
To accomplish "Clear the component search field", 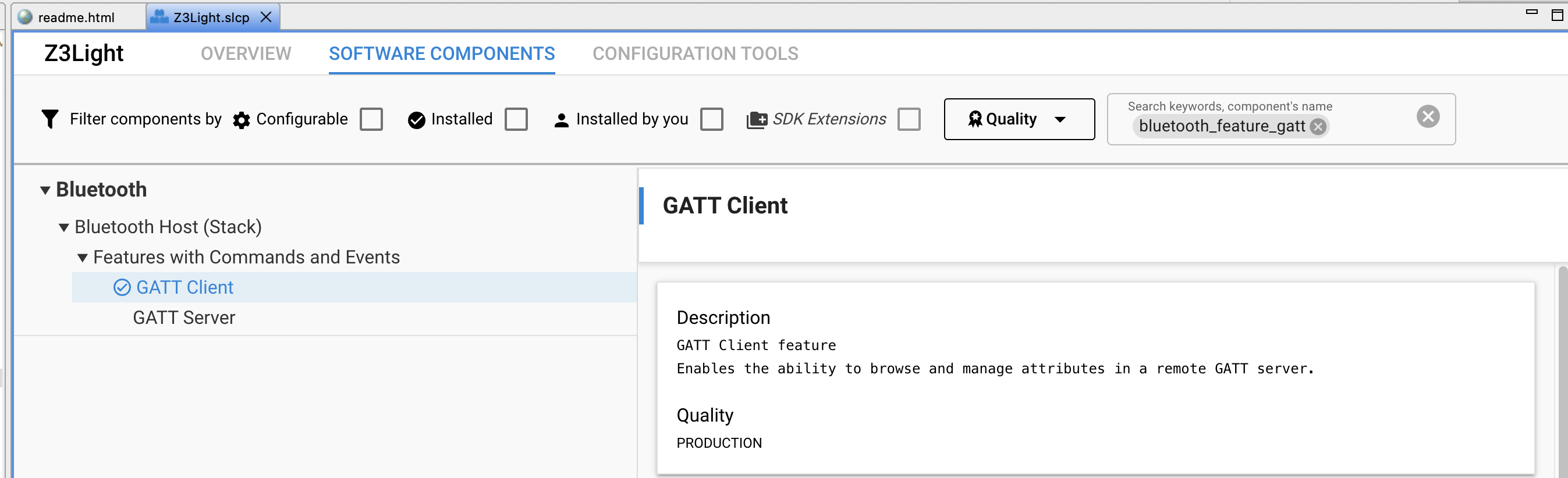I will 1427,116.
